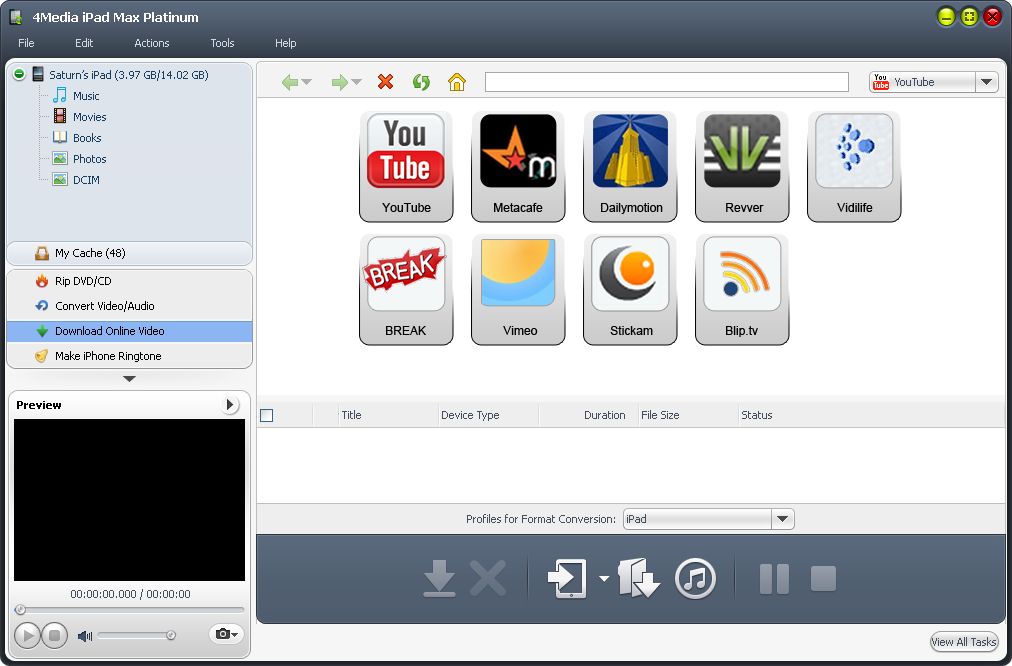
Task: Open My Cache (48)
Action: click(x=130, y=253)
